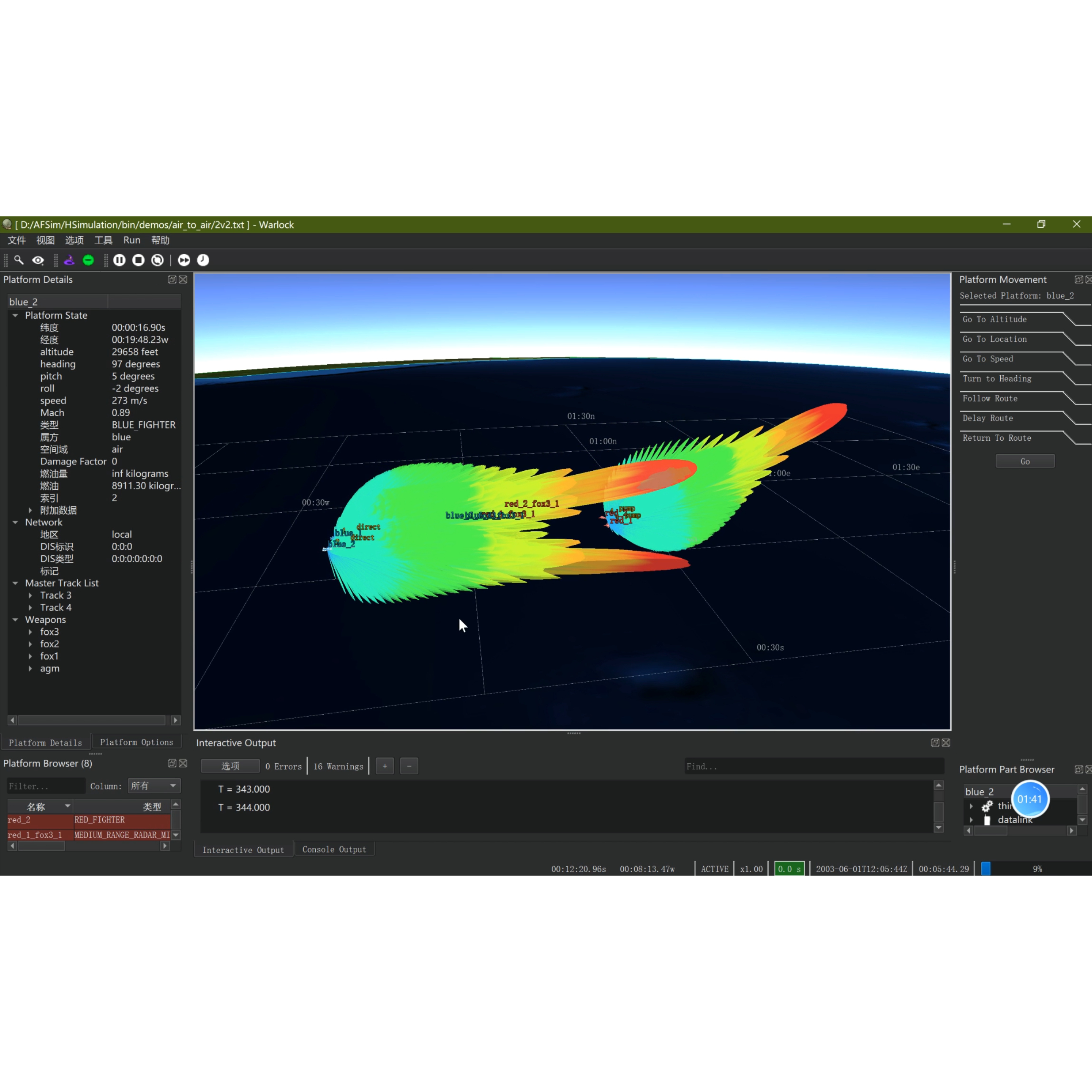1092x1092 pixels.
Task: Close the Platform Details panel
Action: (183, 279)
